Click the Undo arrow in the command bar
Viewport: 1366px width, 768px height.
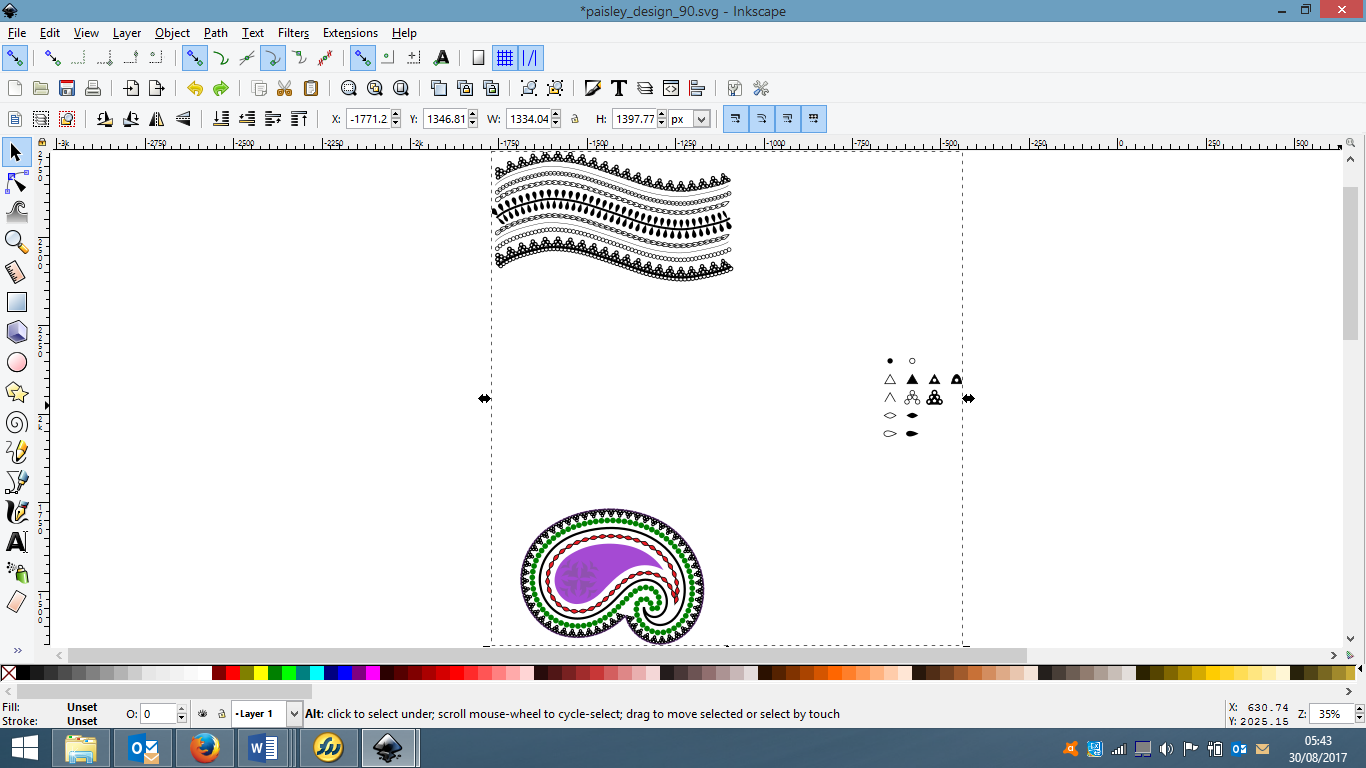[x=194, y=88]
